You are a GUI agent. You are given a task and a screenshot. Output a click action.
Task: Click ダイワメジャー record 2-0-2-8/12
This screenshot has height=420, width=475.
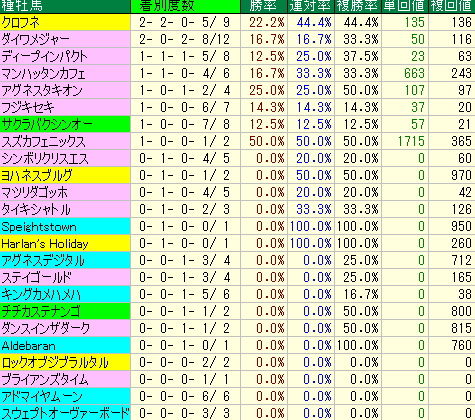pyautogui.click(x=184, y=39)
